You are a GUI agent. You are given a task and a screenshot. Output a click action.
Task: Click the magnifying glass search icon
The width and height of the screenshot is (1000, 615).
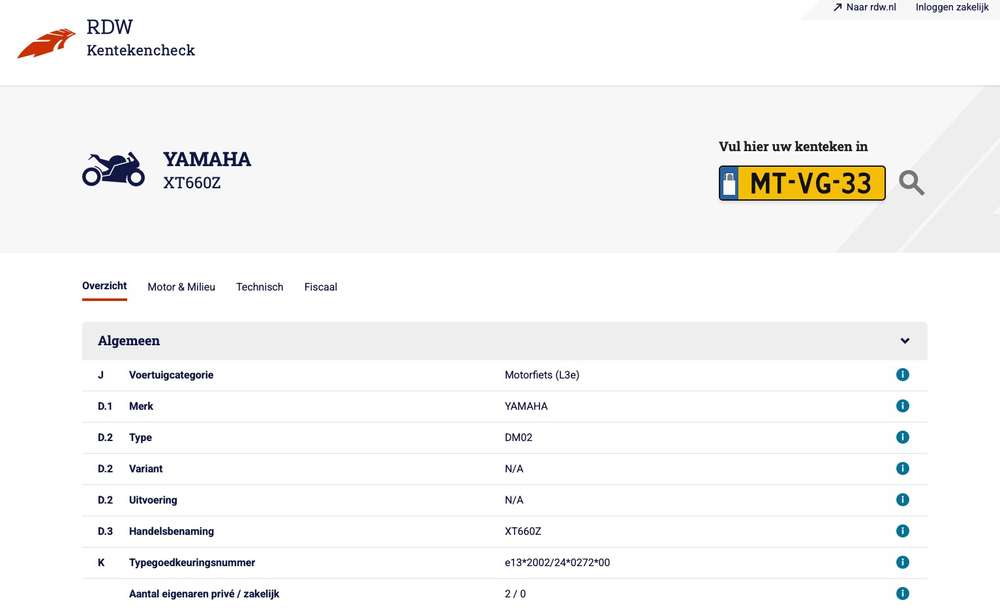point(911,183)
